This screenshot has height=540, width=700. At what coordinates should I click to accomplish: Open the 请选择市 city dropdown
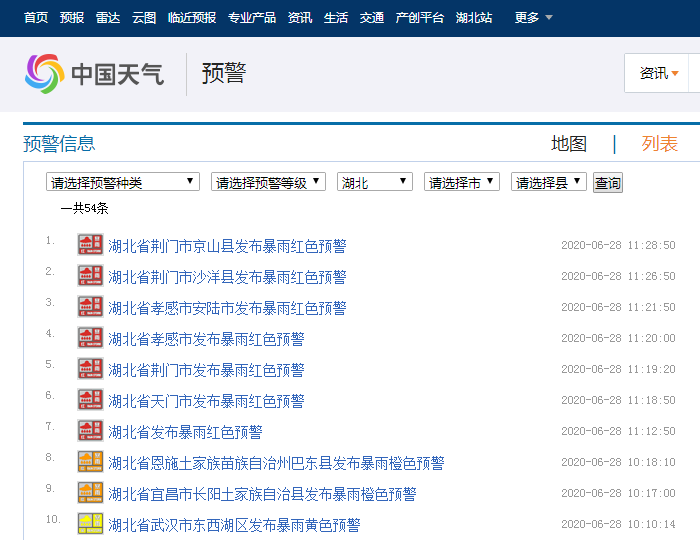462,182
